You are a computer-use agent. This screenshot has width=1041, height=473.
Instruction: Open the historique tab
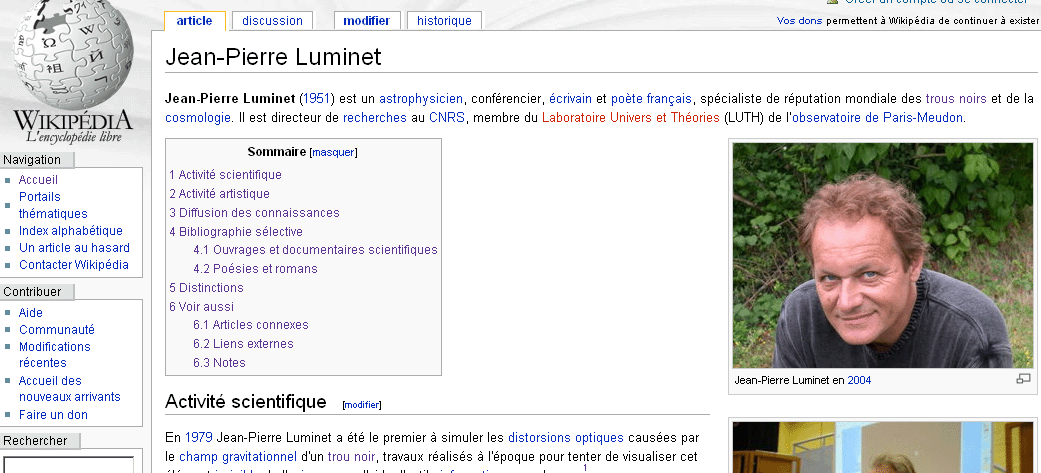click(x=444, y=21)
